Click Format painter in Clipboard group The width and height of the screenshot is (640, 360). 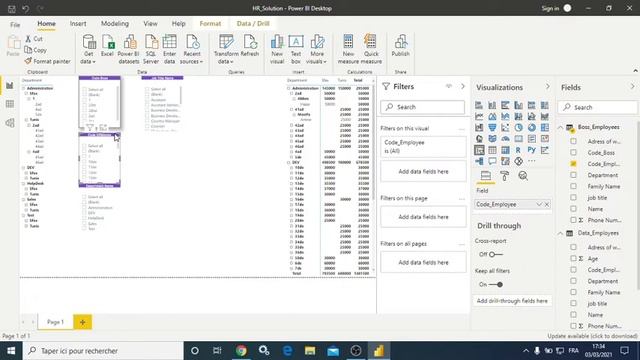click(x=47, y=61)
